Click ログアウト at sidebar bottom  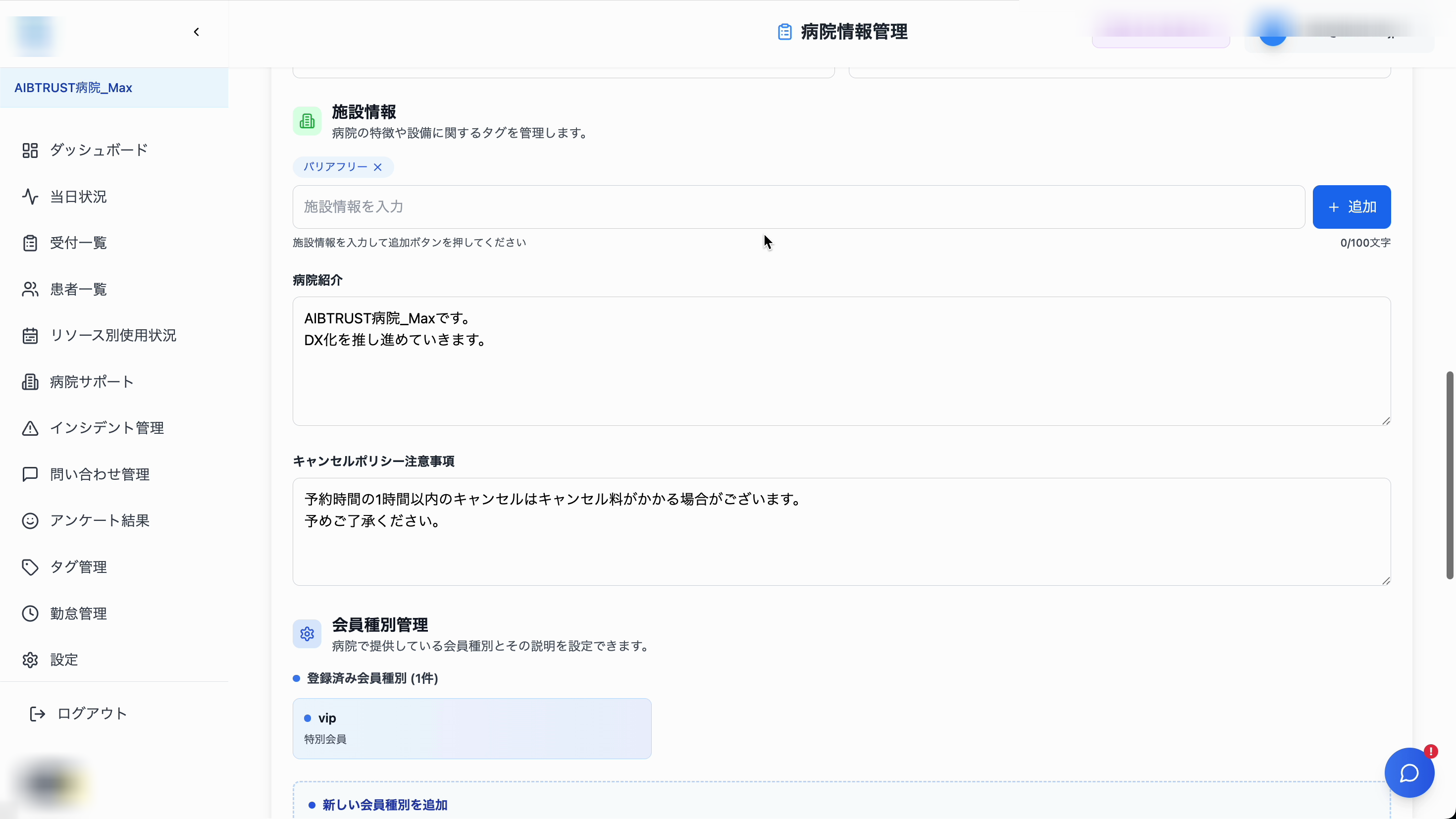(92, 714)
